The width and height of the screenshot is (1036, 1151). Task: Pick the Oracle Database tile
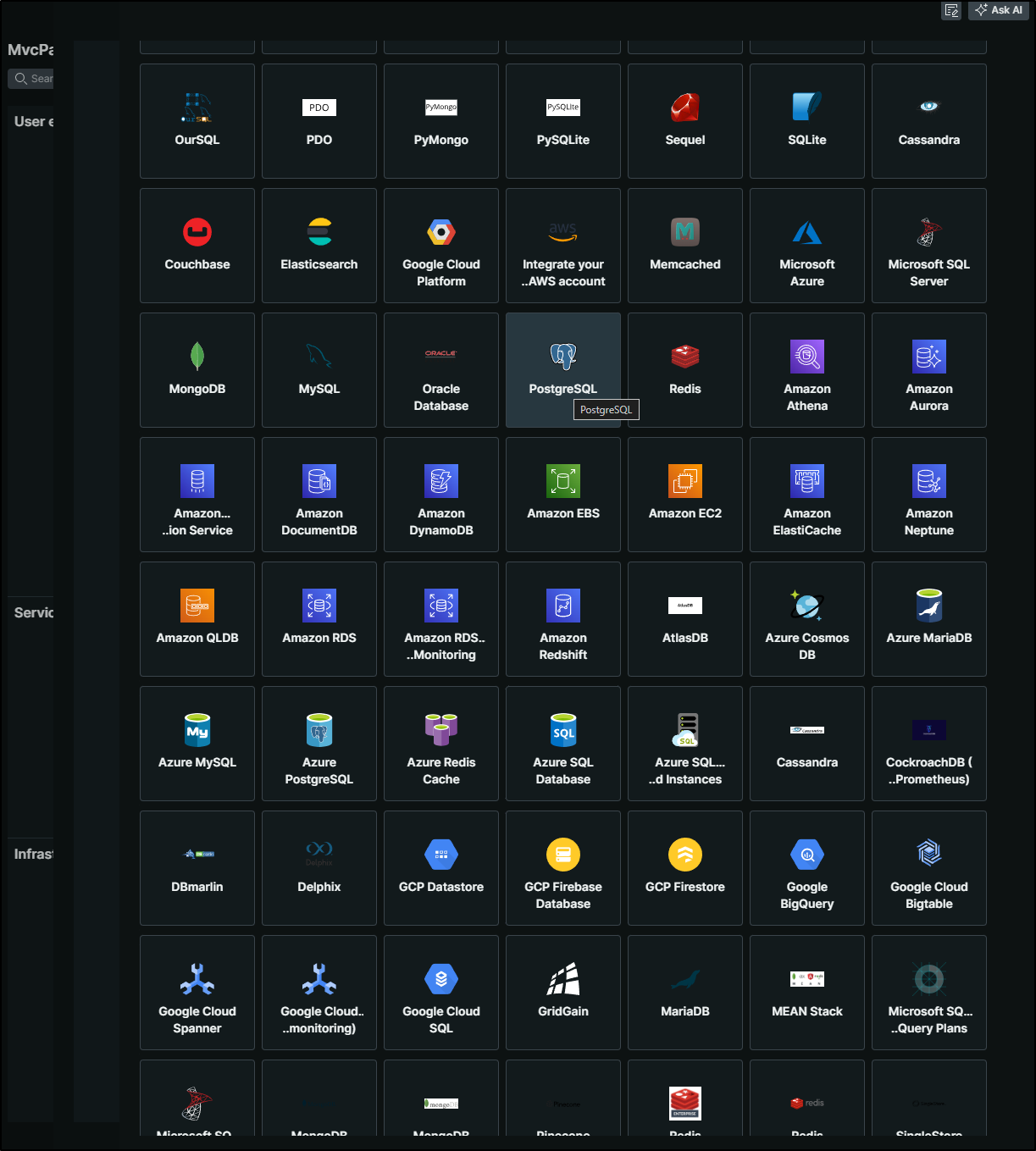(x=441, y=370)
